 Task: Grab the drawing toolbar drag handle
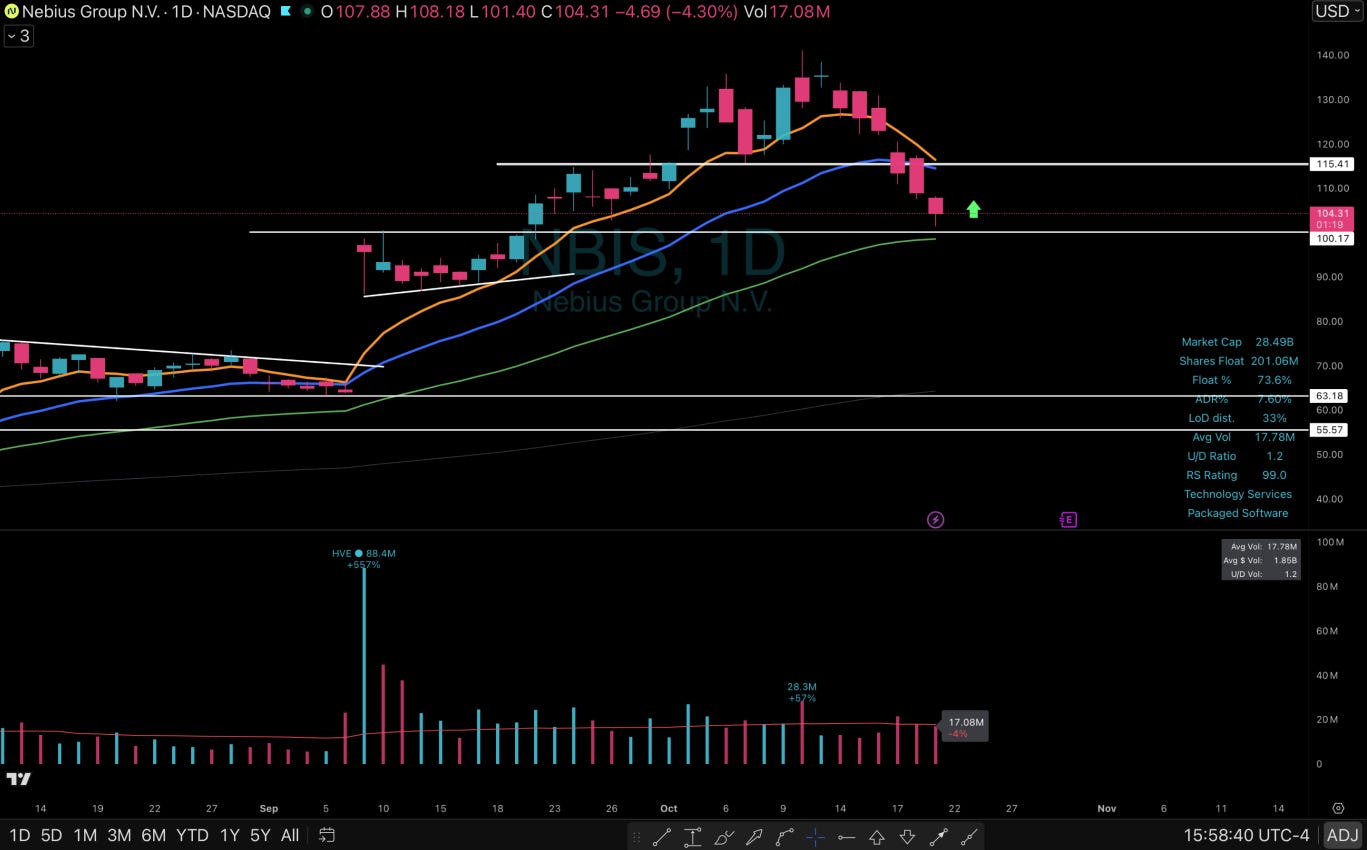(636, 837)
